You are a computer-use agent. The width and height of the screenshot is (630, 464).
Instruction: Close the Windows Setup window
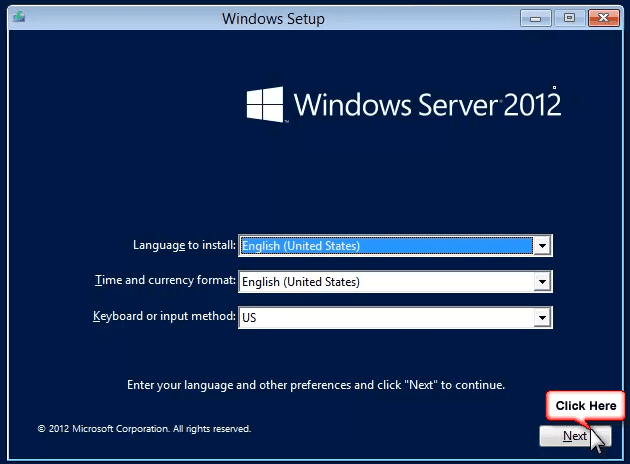click(x=603, y=18)
